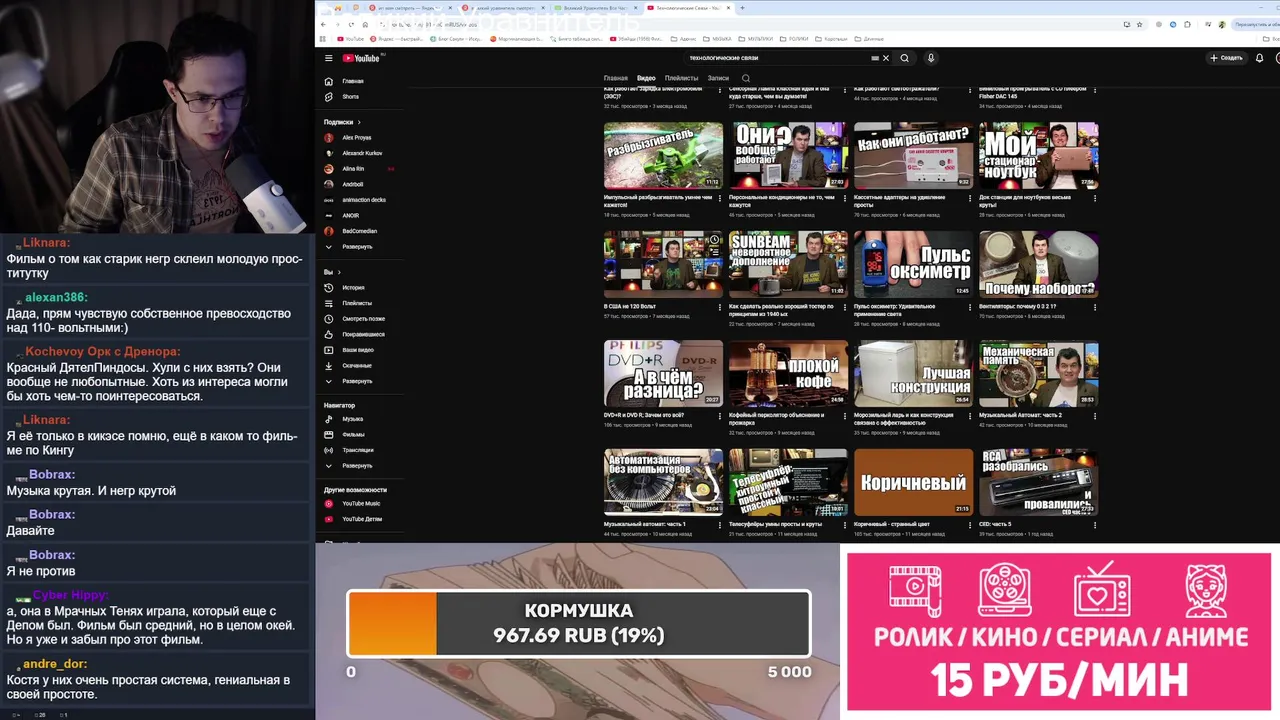Open options menu for Персональные кондиционеры video
The width and height of the screenshot is (1280, 720).
845,199
